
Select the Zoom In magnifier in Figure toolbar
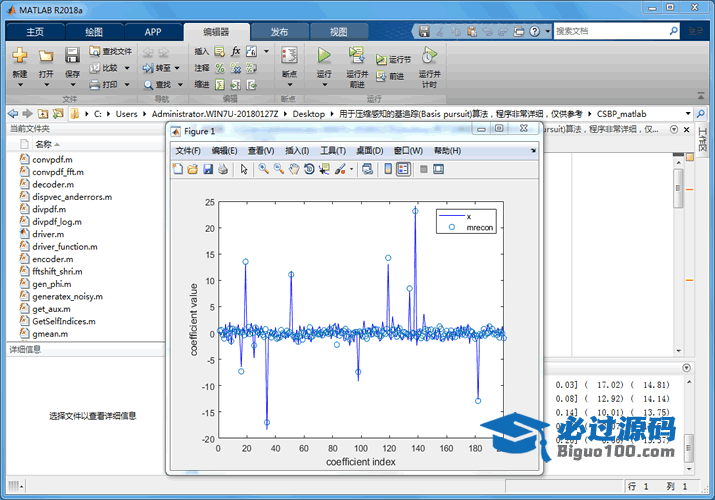(263, 169)
